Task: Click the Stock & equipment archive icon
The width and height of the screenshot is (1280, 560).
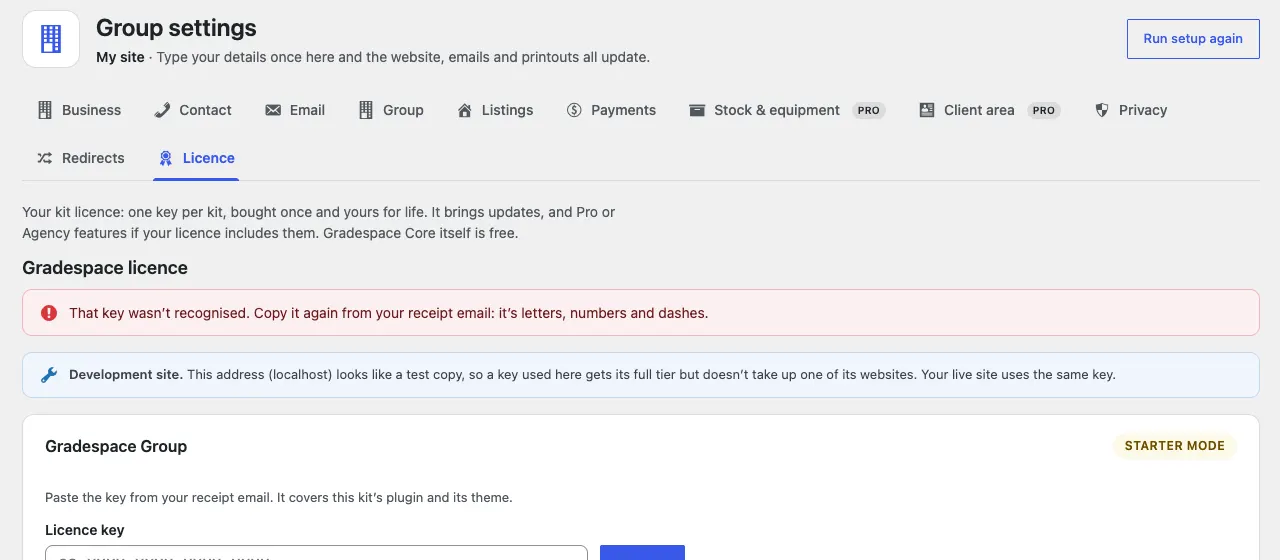Action: (697, 110)
